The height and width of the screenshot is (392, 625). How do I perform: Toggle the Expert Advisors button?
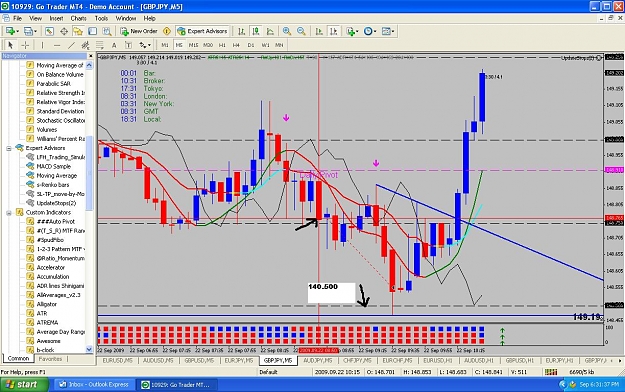202,31
